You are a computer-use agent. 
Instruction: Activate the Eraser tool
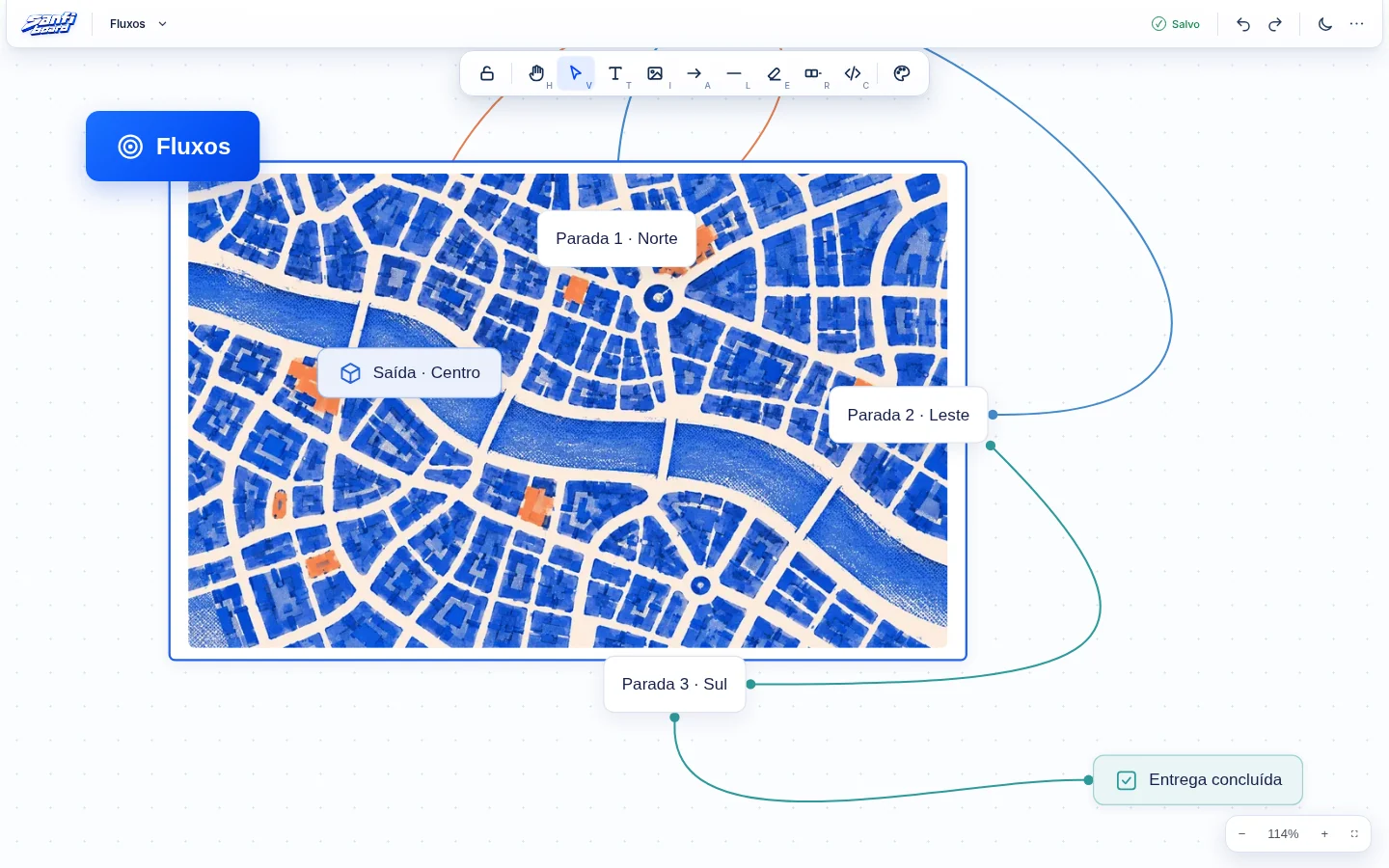(x=774, y=73)
